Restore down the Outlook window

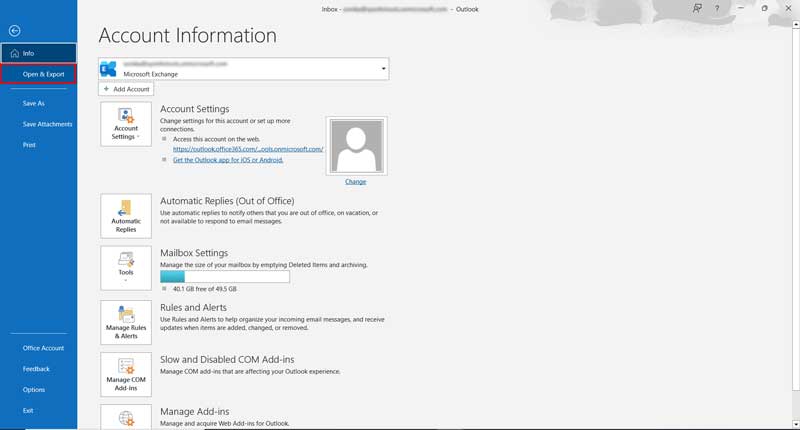(764, 9)
